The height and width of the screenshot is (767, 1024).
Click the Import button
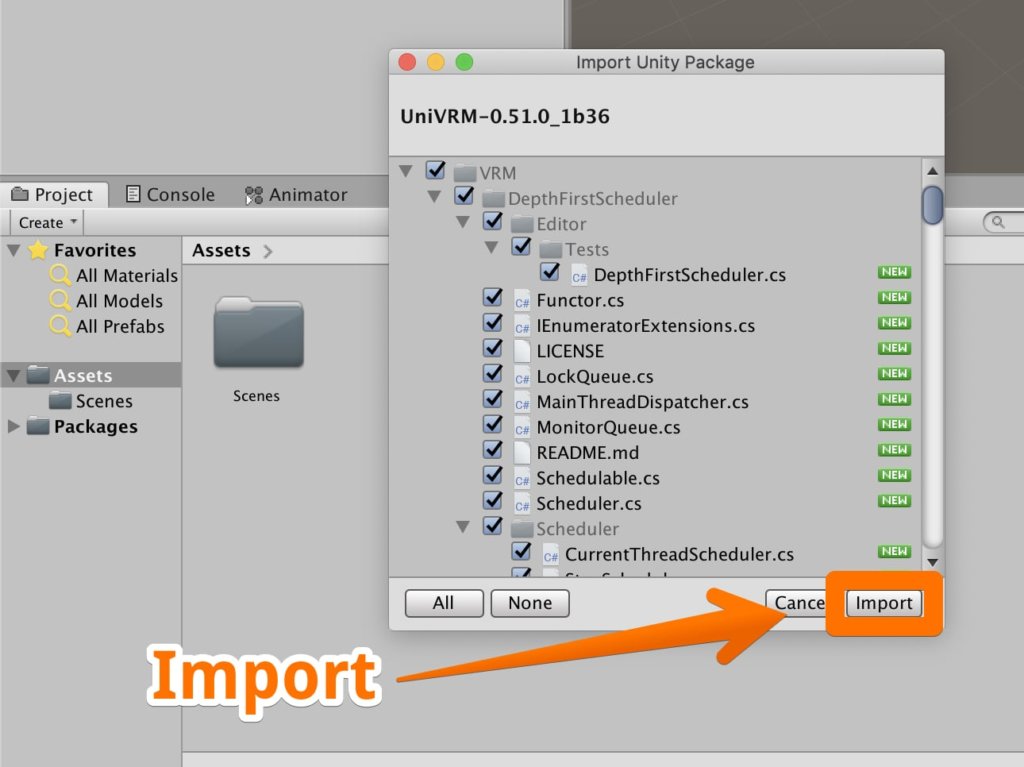(x=884, y=603)
